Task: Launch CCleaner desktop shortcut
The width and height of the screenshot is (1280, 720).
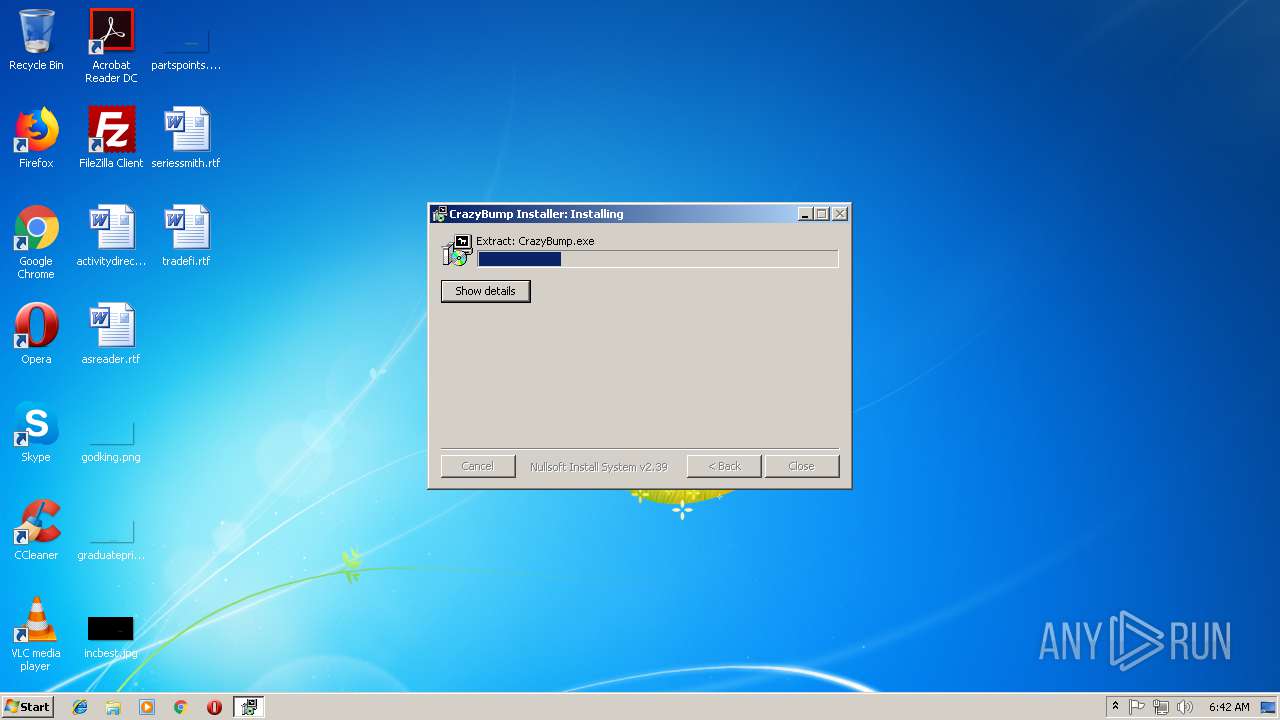Action: [x=36, y=530]
